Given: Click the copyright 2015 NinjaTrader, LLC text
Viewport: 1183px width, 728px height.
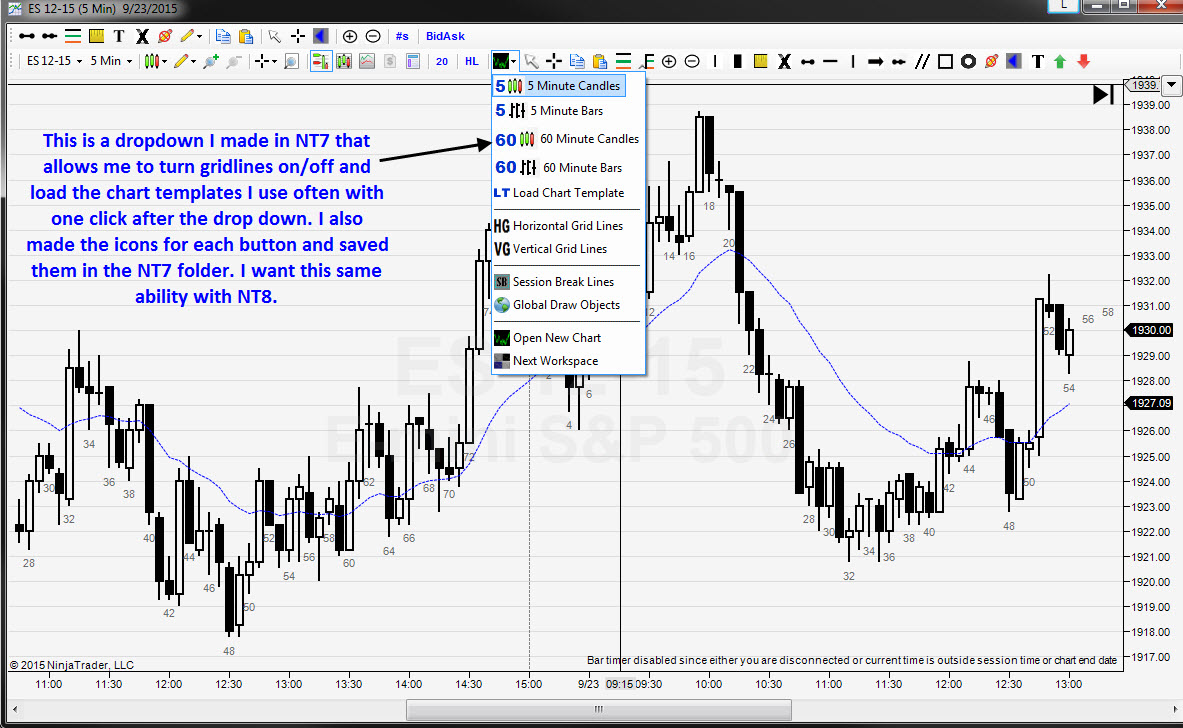Looking at the screenshot, I should click(x=72, y=665).
